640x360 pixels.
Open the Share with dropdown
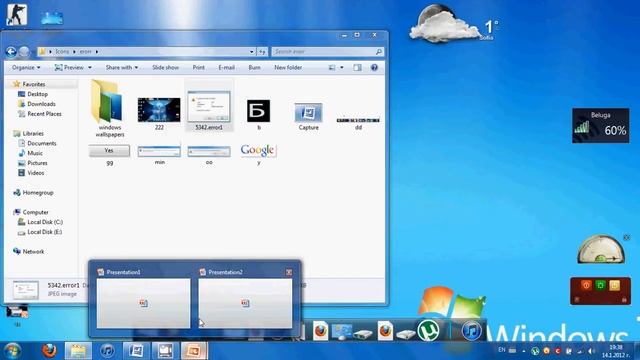coord(122,68)
